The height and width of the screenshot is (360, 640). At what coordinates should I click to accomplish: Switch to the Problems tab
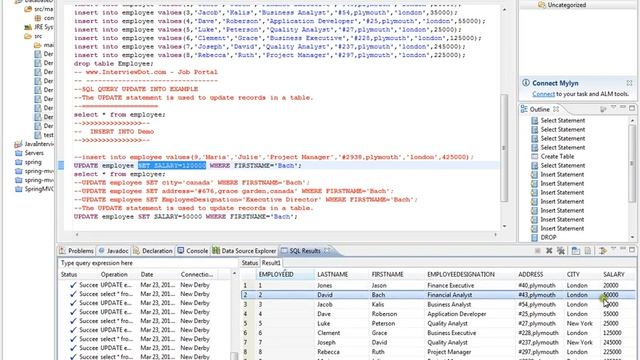[x=76, y=251]
